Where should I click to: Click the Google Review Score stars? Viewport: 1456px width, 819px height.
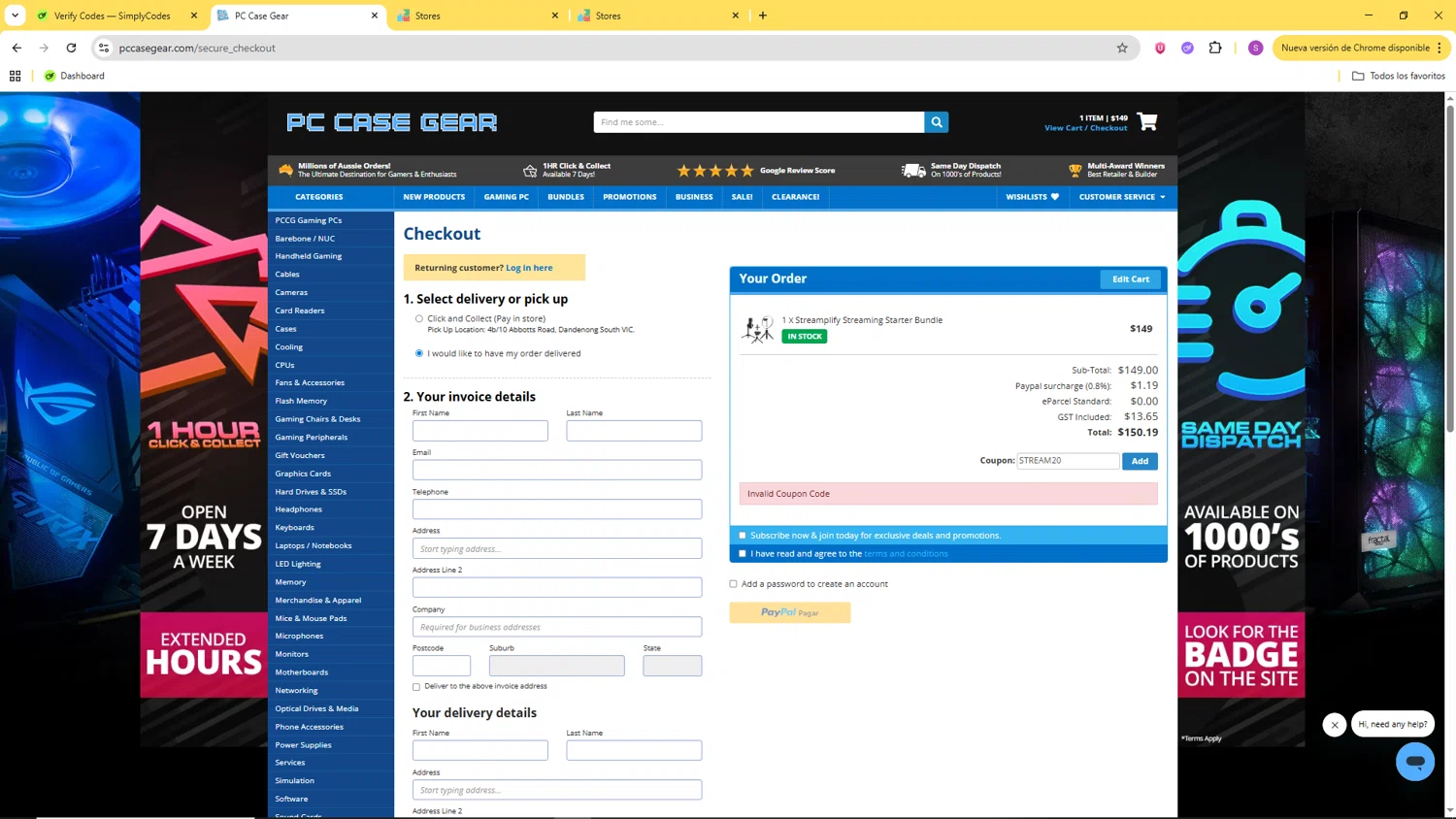[715, 171]
